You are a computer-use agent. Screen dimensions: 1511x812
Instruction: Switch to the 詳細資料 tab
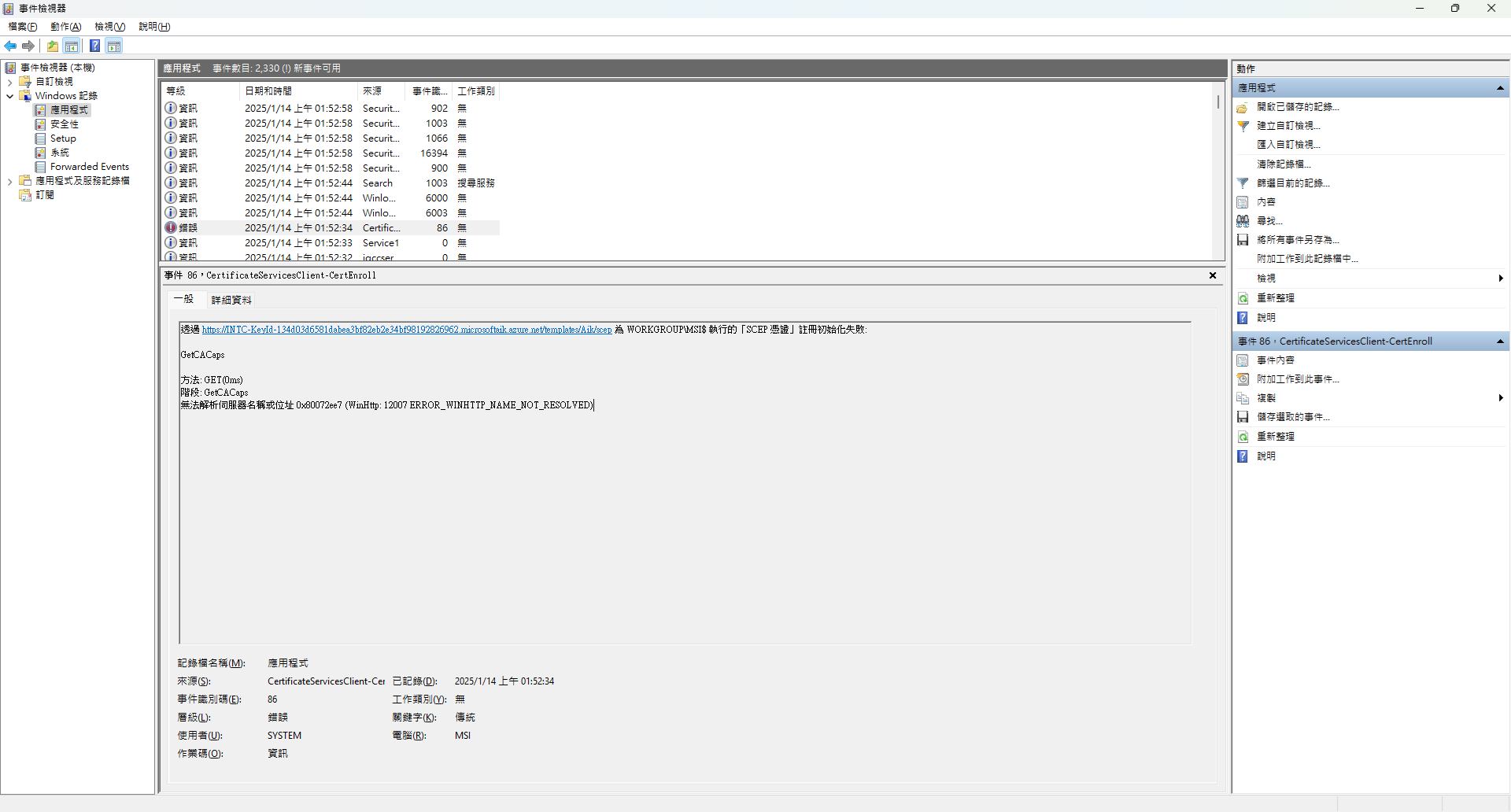click(x=231, y=300)
